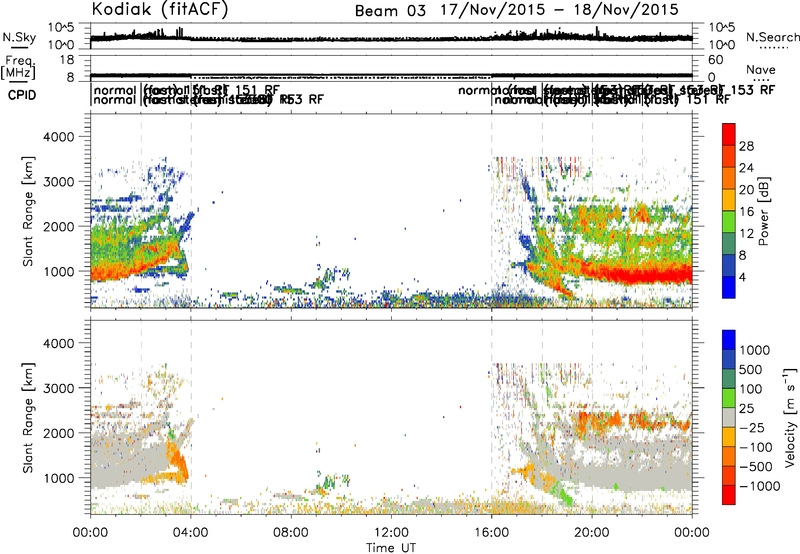Click the "25" tick on Velocity colorbar

coord(746,409)
